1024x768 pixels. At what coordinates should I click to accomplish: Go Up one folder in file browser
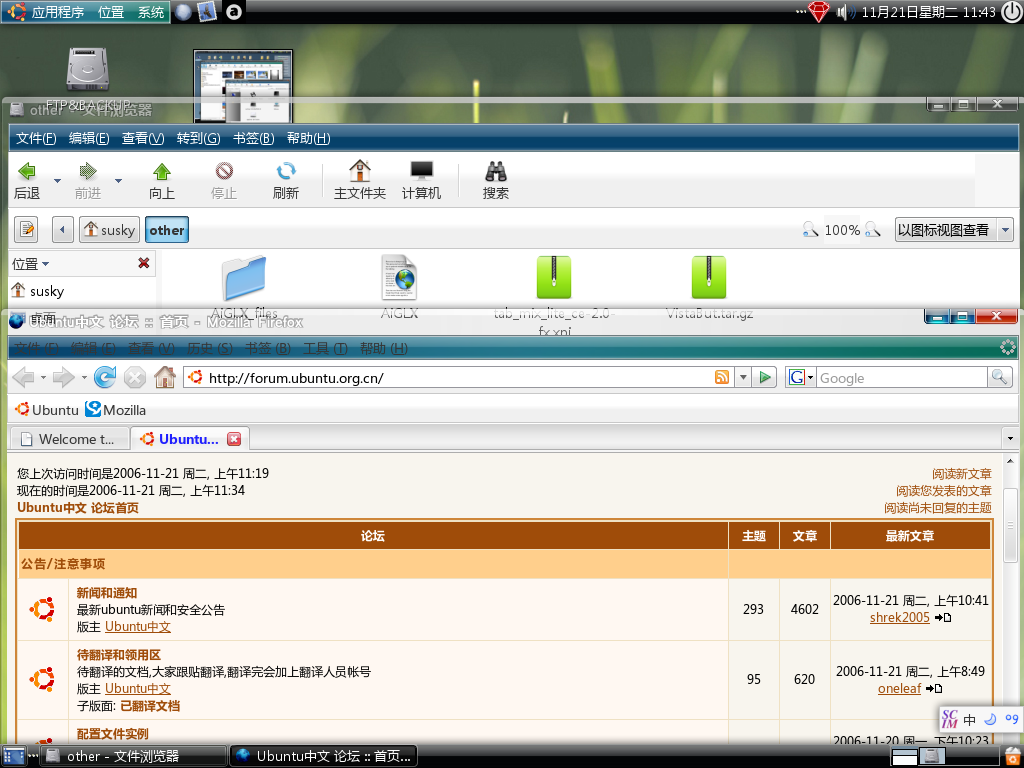point(161,172)
